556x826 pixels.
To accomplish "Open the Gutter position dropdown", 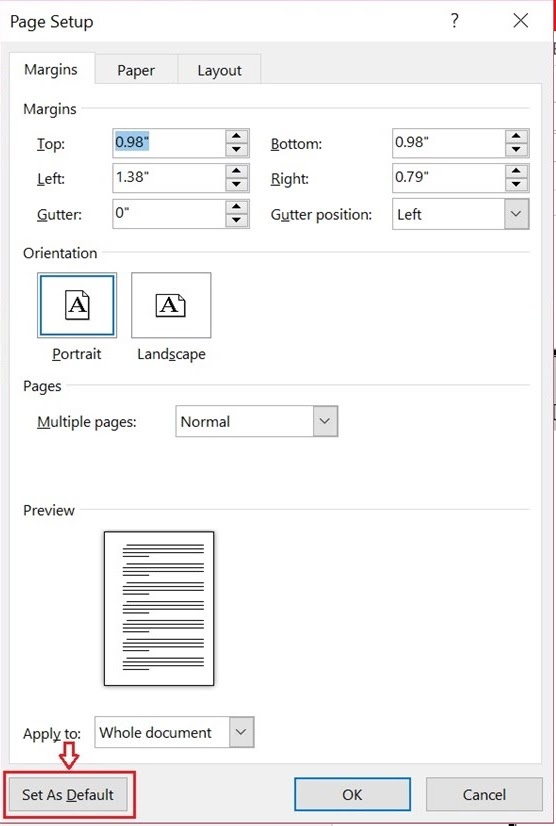I will pyautogui.click(x=516, y=214).
